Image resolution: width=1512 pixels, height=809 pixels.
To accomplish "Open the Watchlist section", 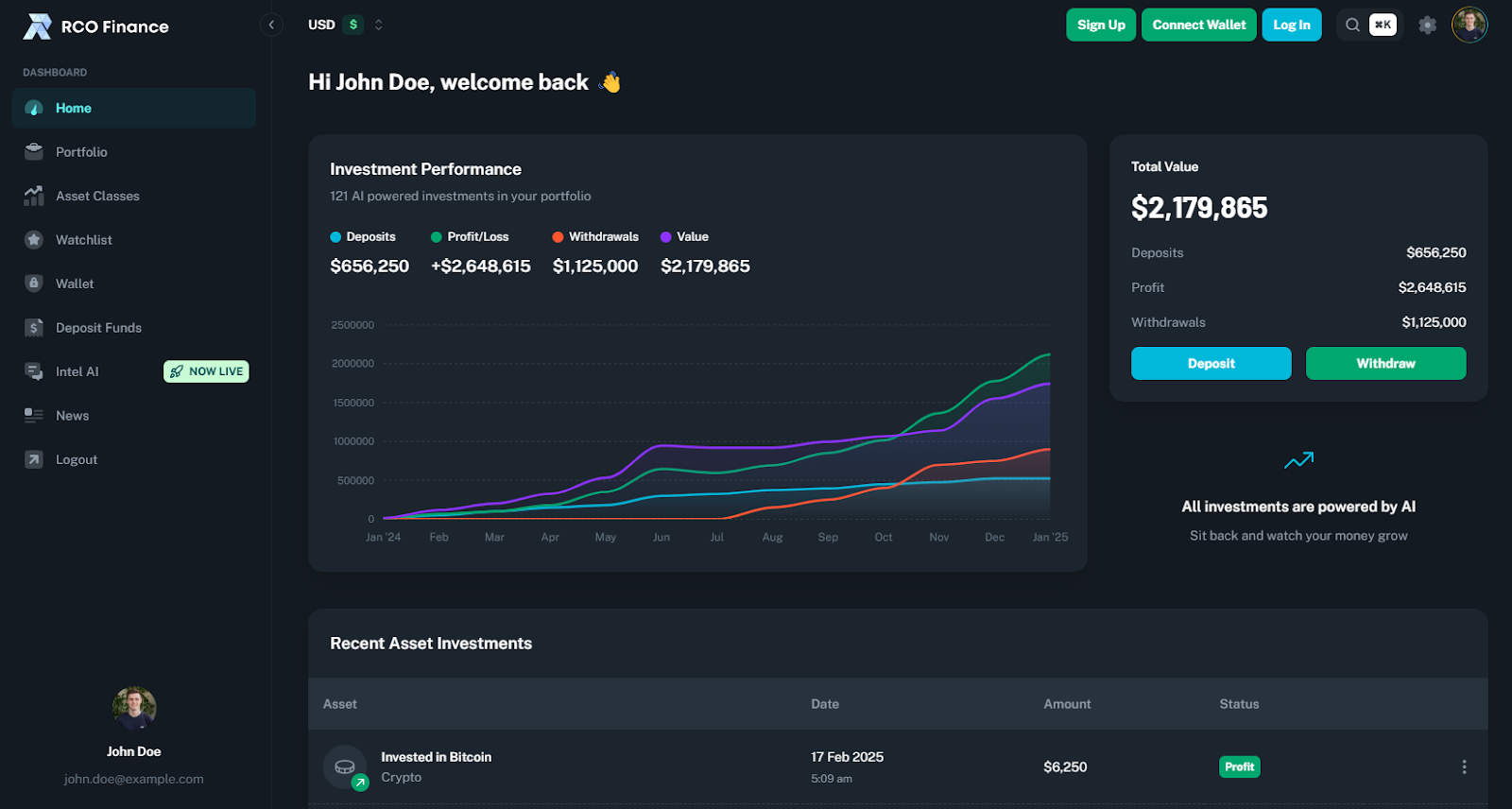I will point(134,240).
